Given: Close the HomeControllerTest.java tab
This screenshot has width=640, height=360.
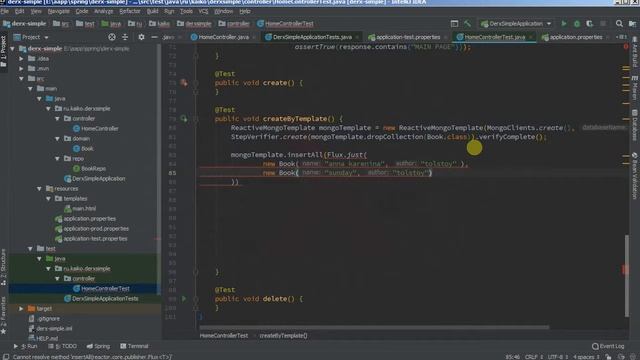Looking at the screenshot, I should 531,37.
